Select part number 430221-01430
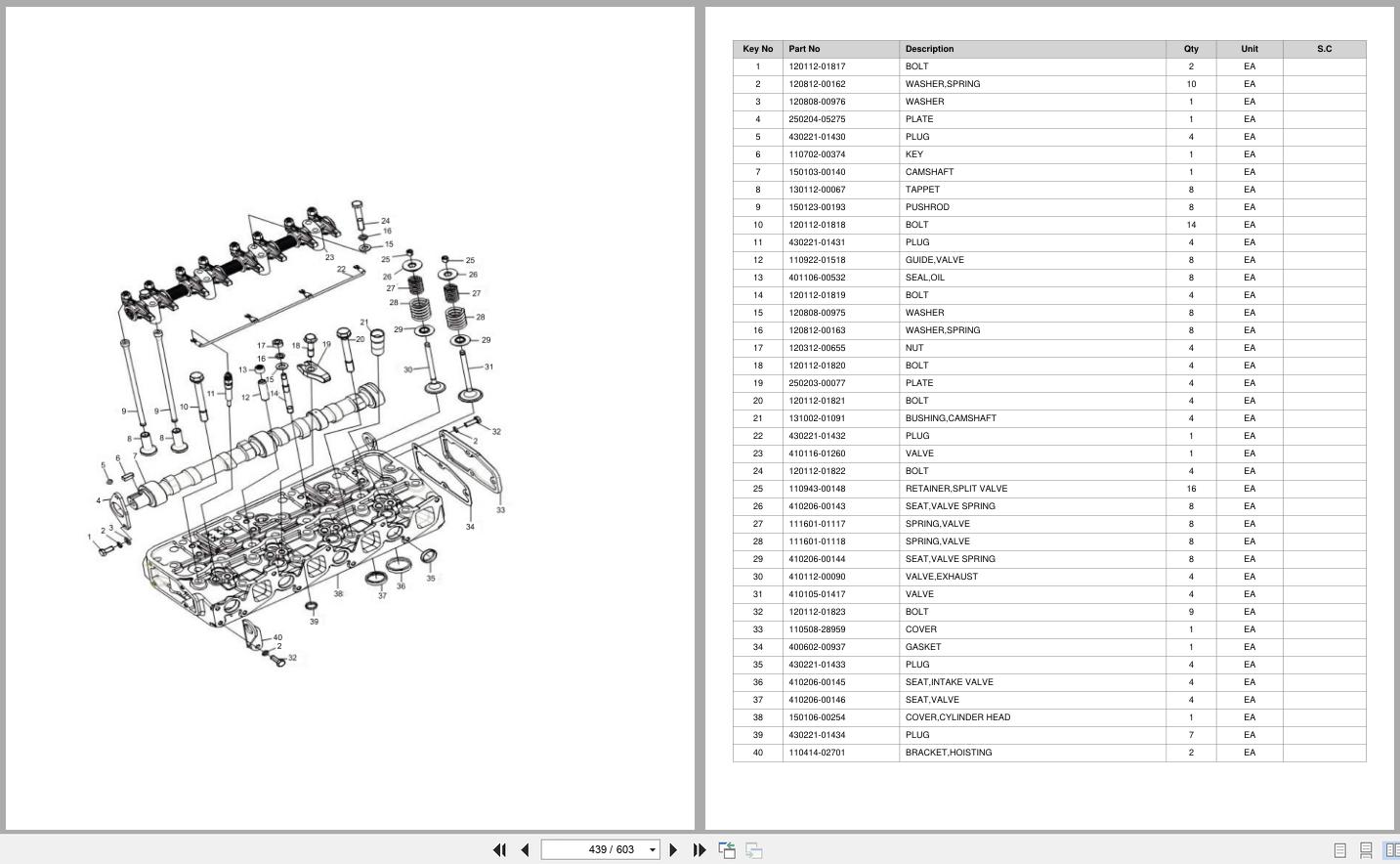The image size is (1400, 864). click(x=818, y=137)
